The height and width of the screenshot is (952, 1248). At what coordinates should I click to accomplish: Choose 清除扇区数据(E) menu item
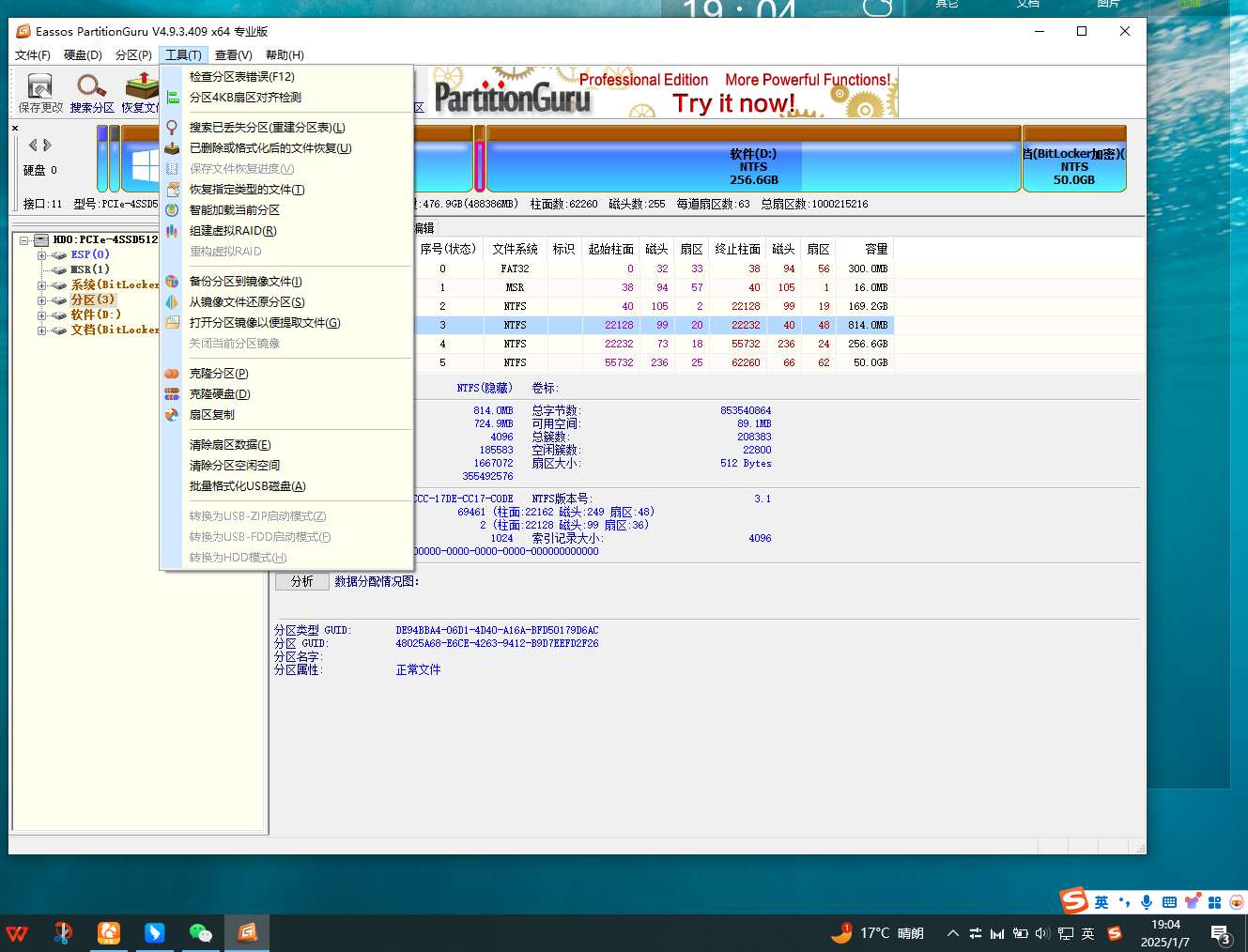287,445
